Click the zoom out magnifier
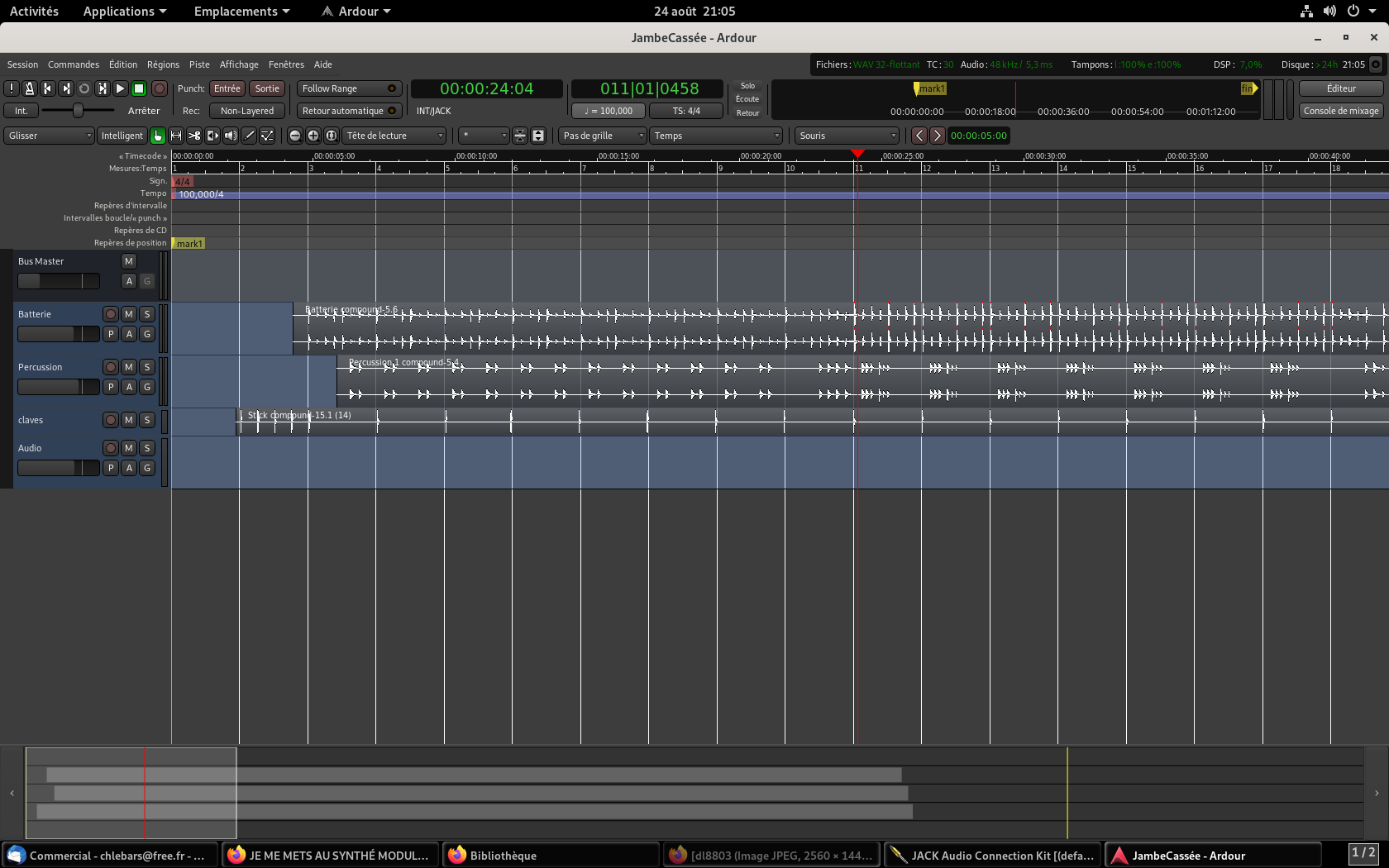This screenshot has width=1389, height=868. coord(295,136)
